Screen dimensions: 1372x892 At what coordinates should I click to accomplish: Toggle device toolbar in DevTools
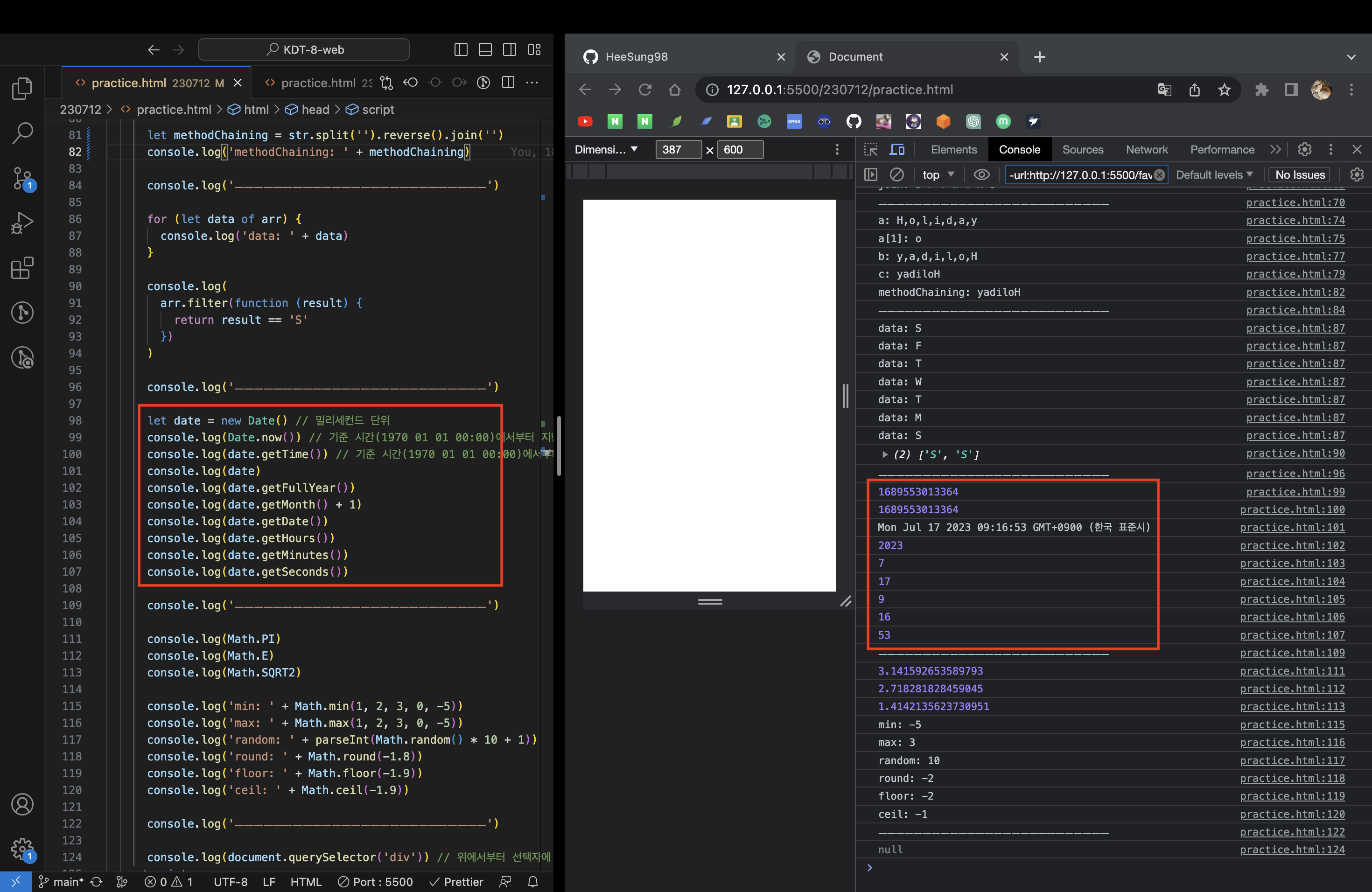tap(897, 149)
